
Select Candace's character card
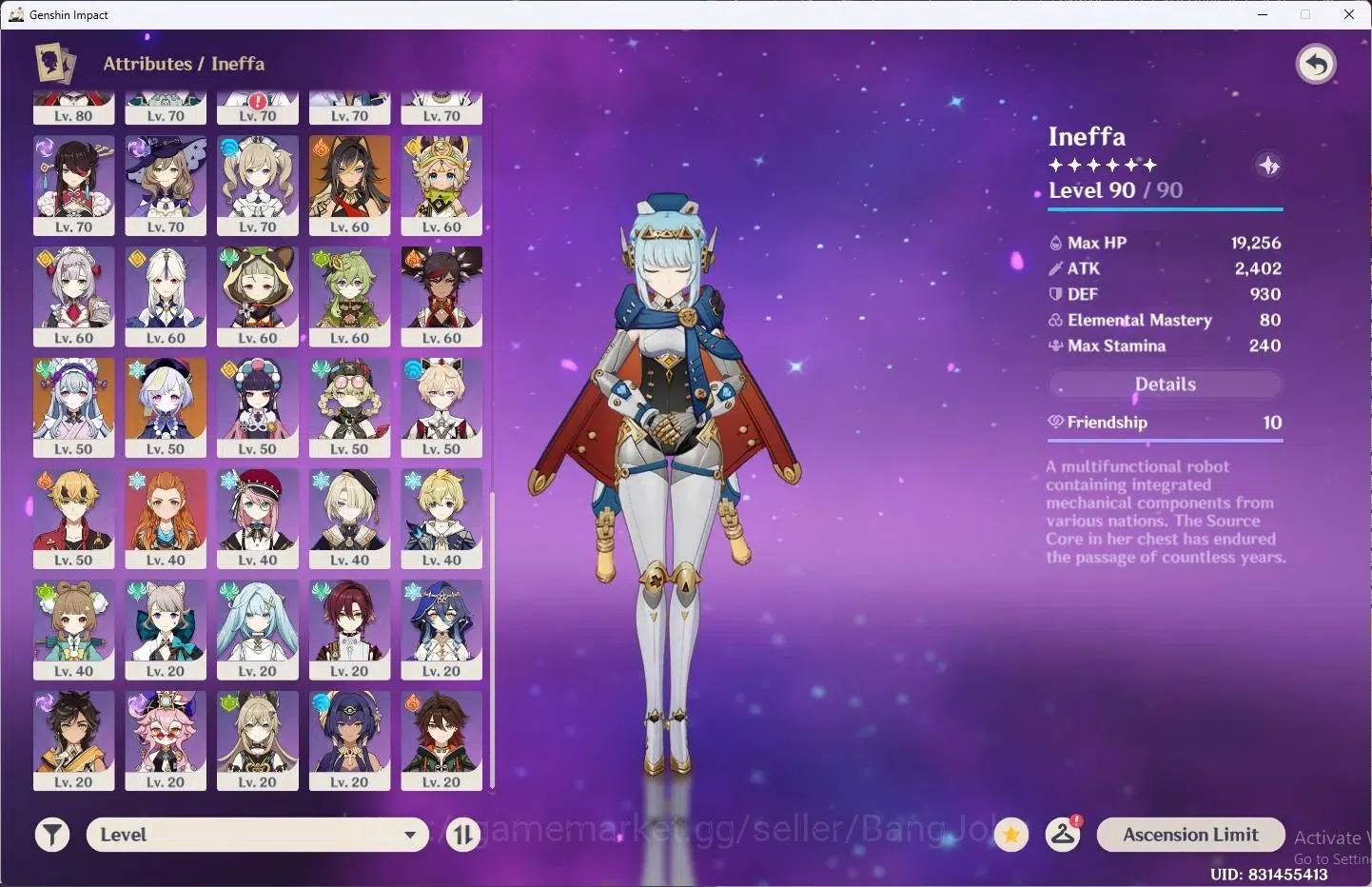point(350,741)
